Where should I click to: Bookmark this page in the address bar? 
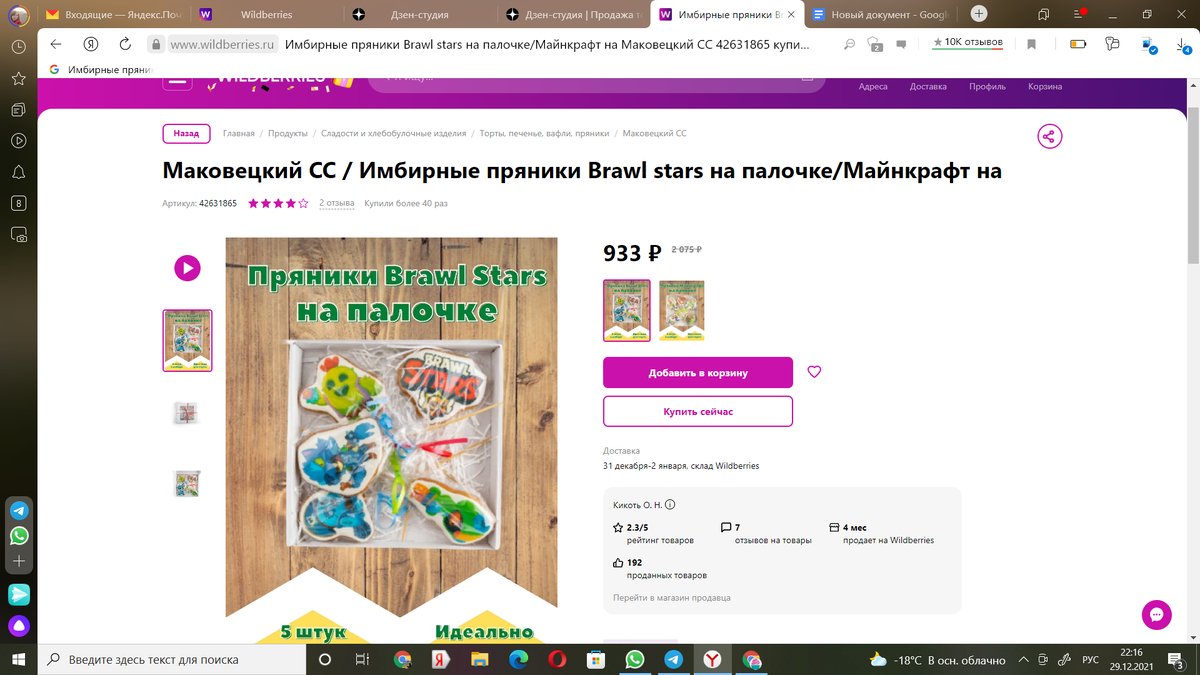[1031, 44]
